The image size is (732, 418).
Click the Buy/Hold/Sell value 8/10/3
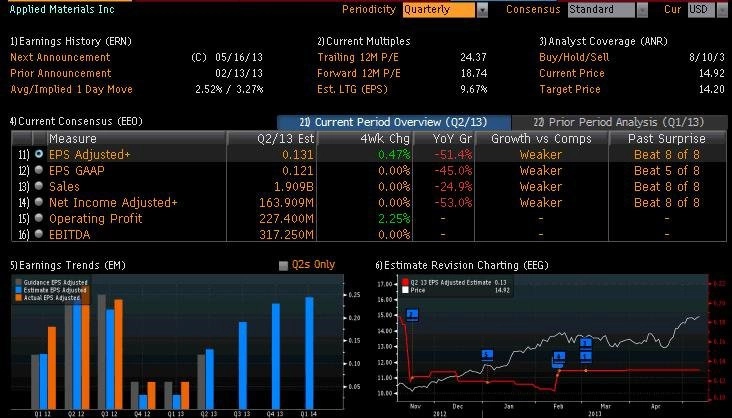707,57
